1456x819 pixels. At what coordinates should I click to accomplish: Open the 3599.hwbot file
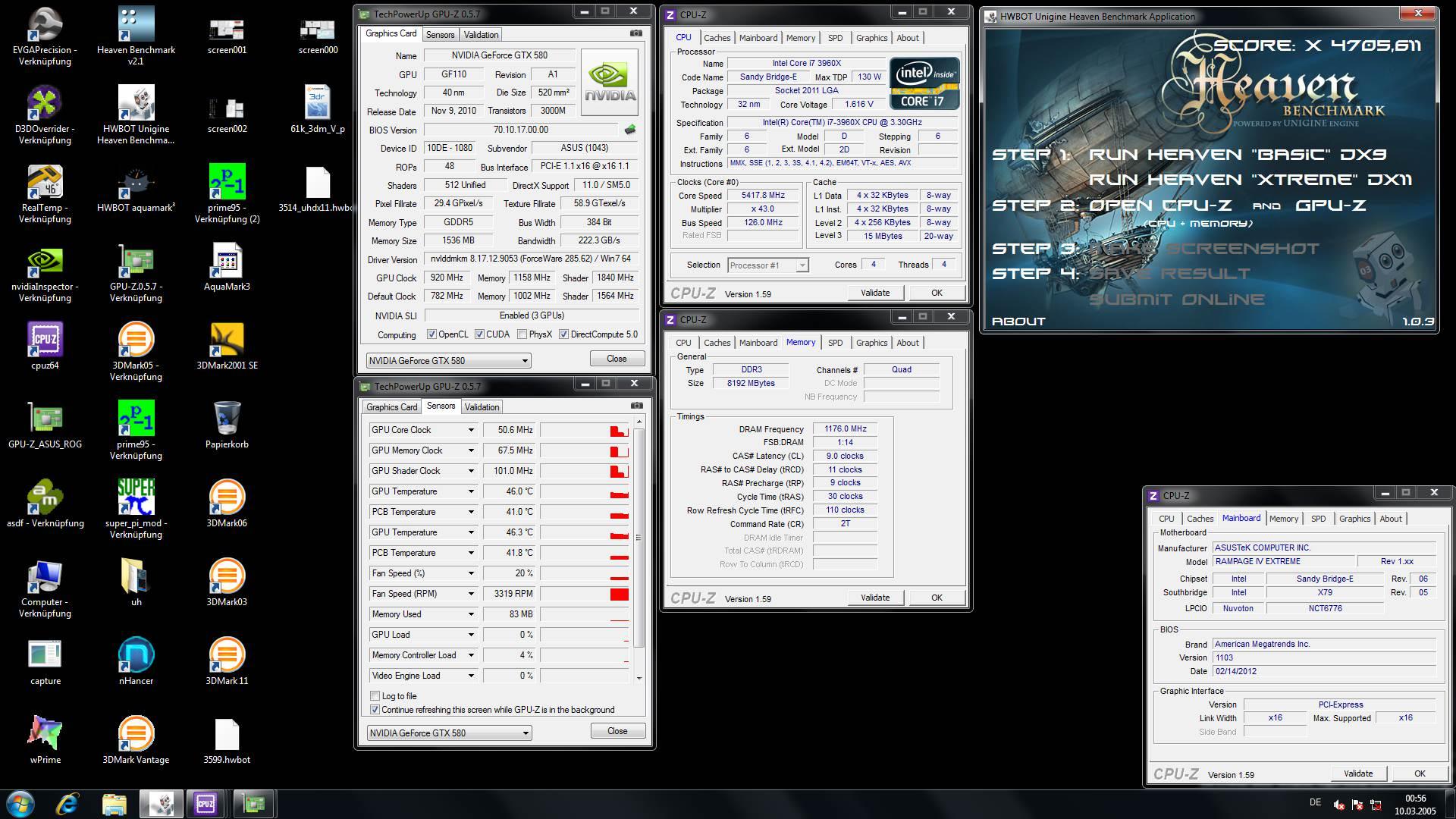(x=227, y=740)
